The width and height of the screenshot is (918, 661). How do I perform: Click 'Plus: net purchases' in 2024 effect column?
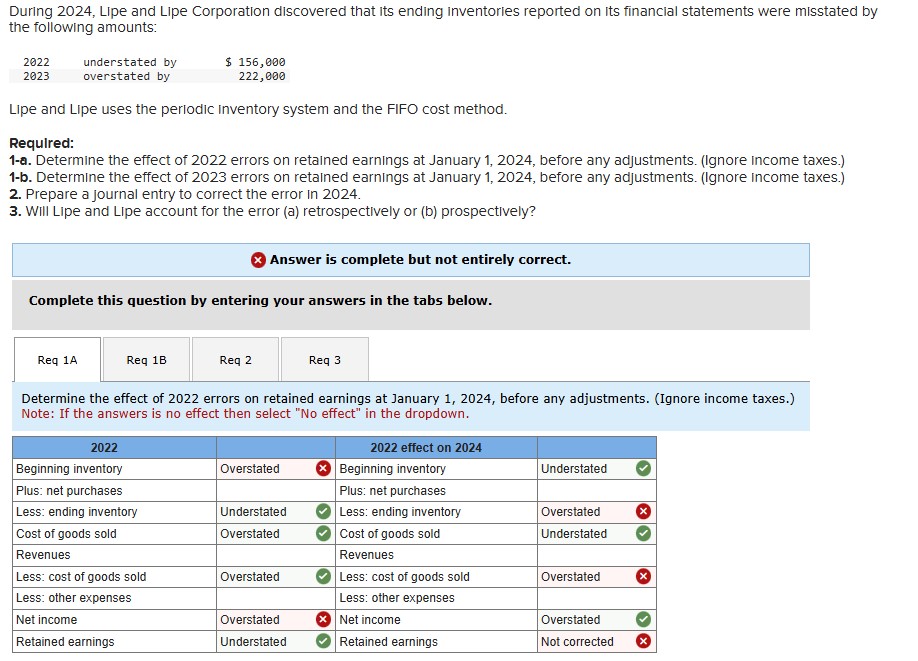pos(392,491)
